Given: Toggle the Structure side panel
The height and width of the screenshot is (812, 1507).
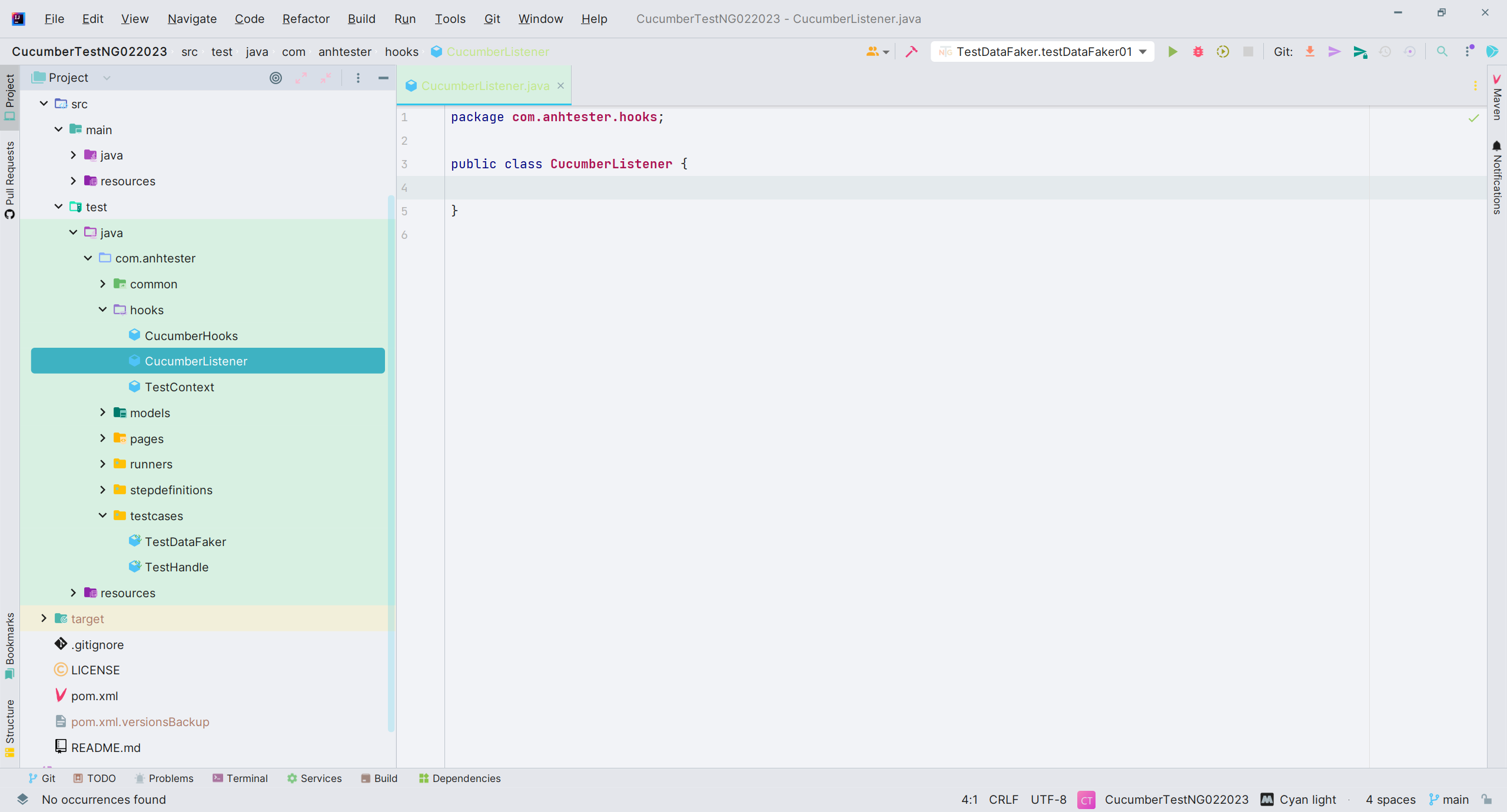Looking at the screenshot, I should (9, 728).
